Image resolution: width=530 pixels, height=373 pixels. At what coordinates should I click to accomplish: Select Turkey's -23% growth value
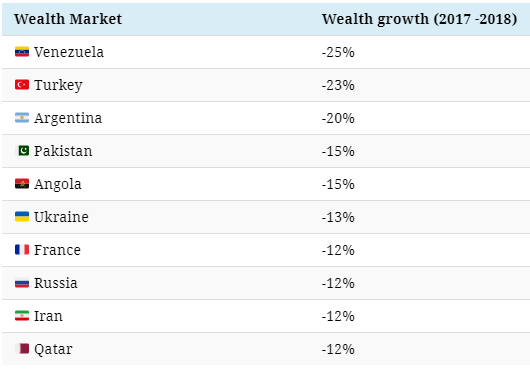[x=338, y=85]
